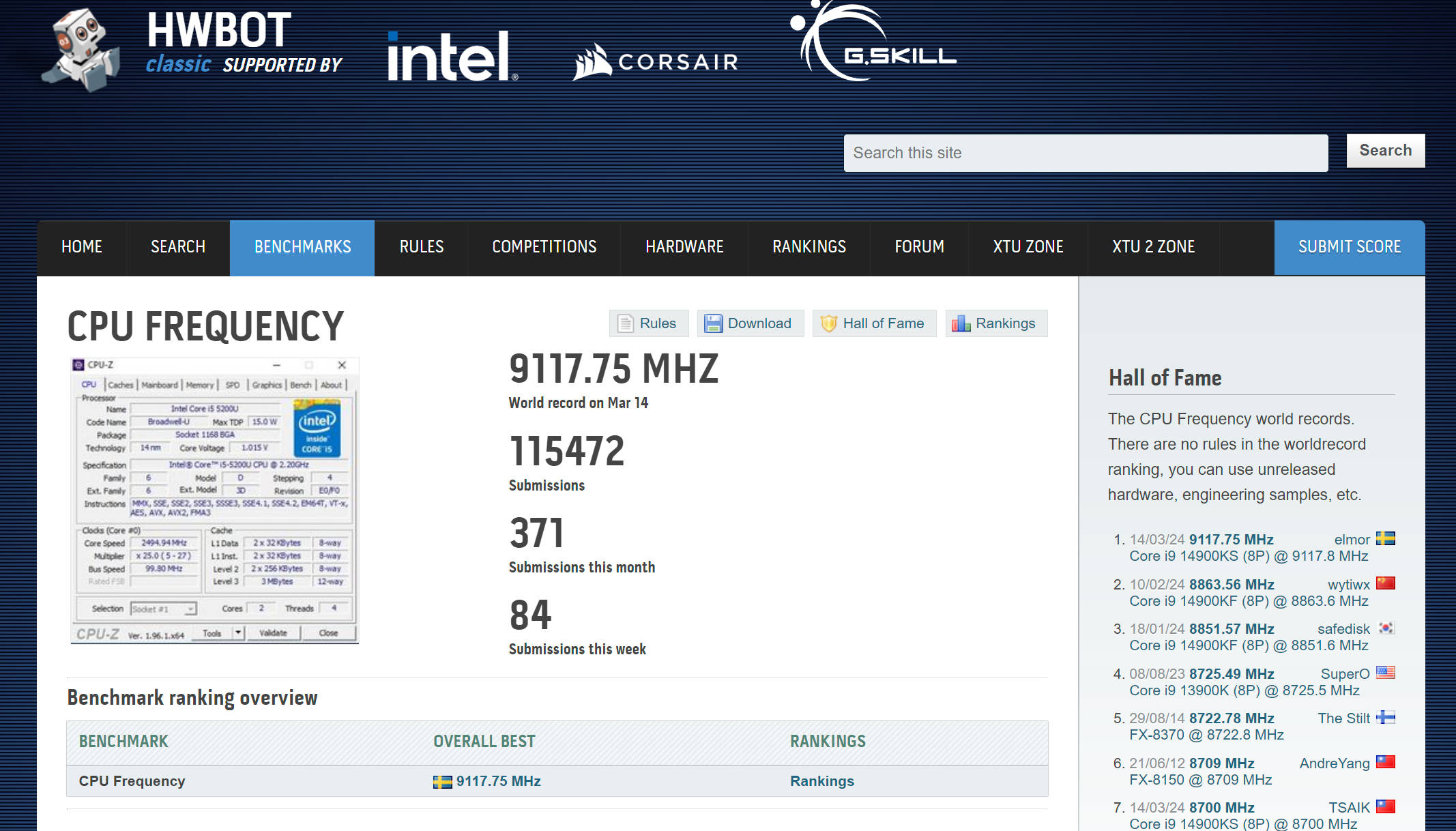Open the Corsair sponsor logo

(656, 62)
